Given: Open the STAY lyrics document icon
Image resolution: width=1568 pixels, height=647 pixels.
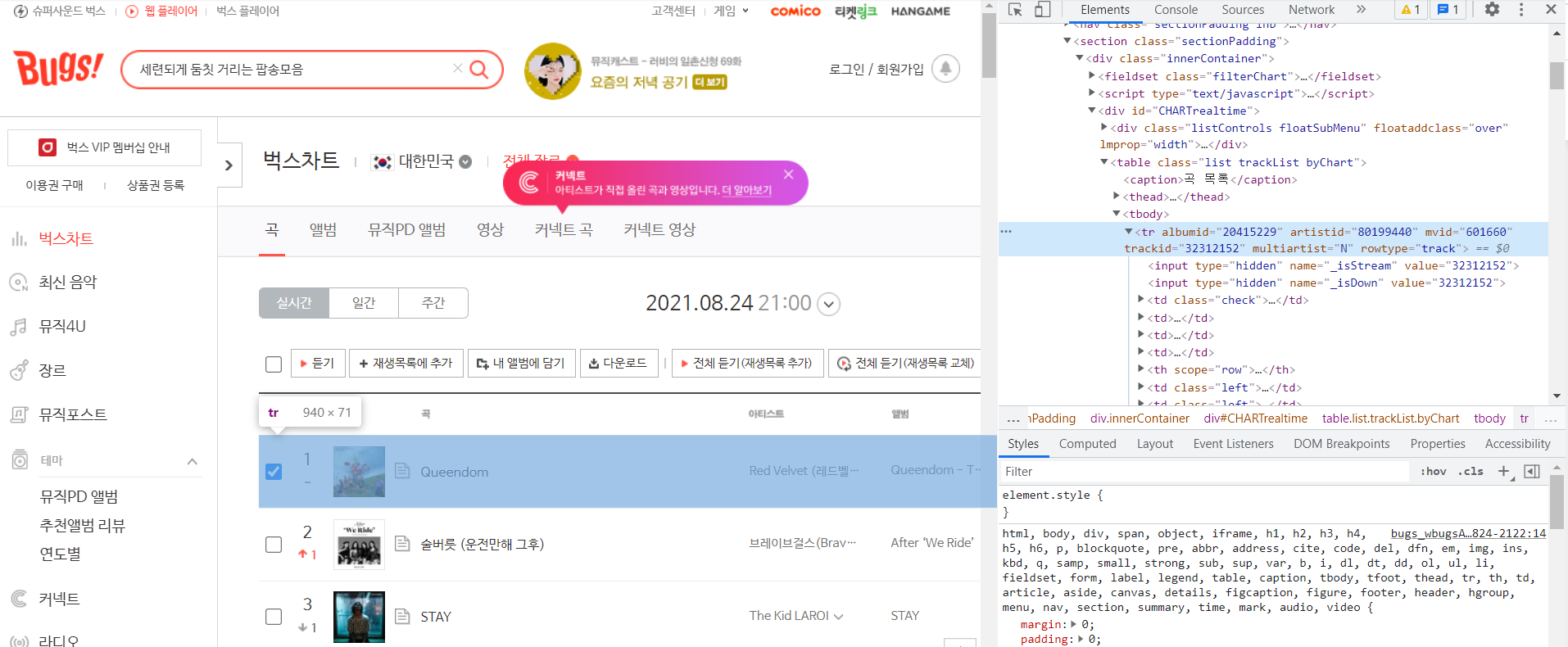Looking at the screenshot, I should [x=402, y=616].
